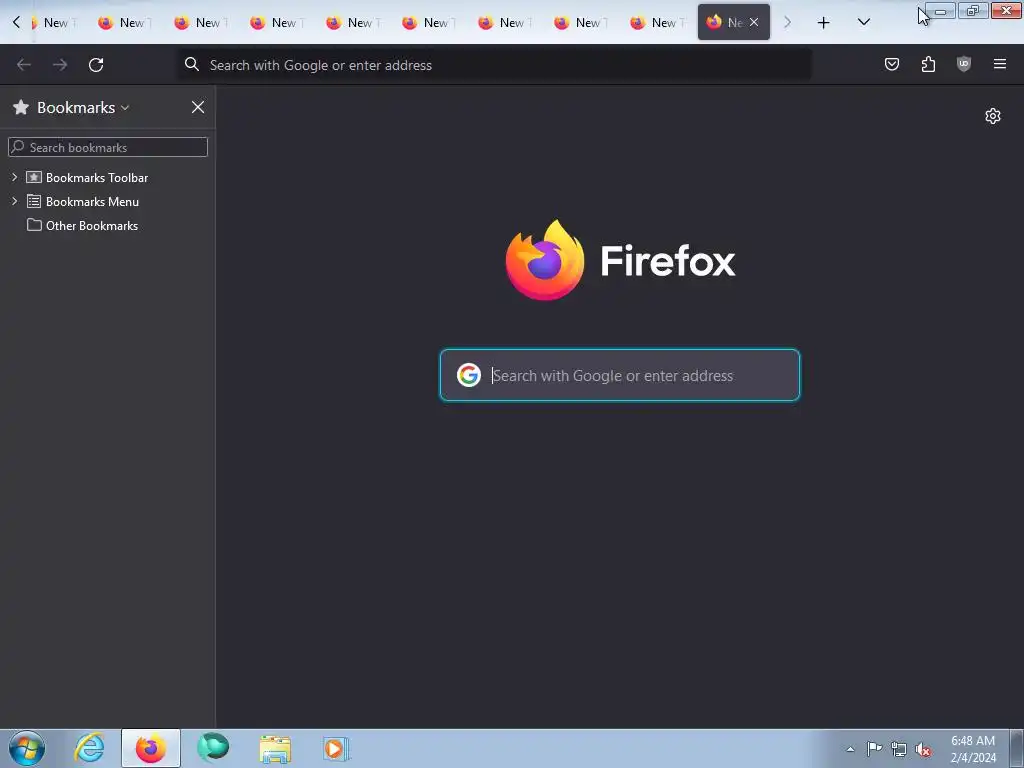Screen dimensions: 1024x768
Task: Select the Bookmarks Toolbar row
Action: 108,178
